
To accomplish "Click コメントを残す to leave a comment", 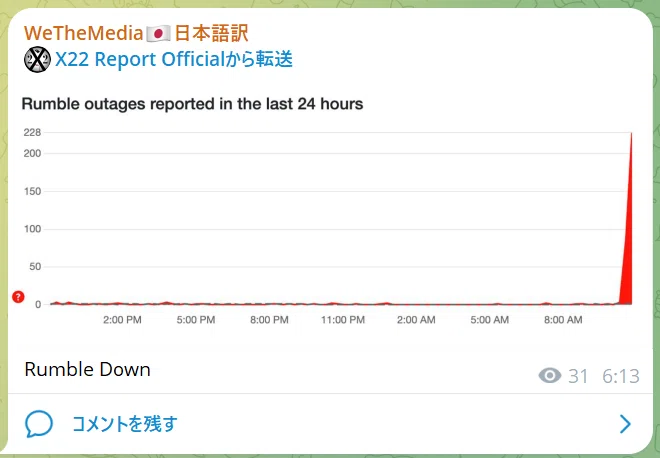I will 125,424.
